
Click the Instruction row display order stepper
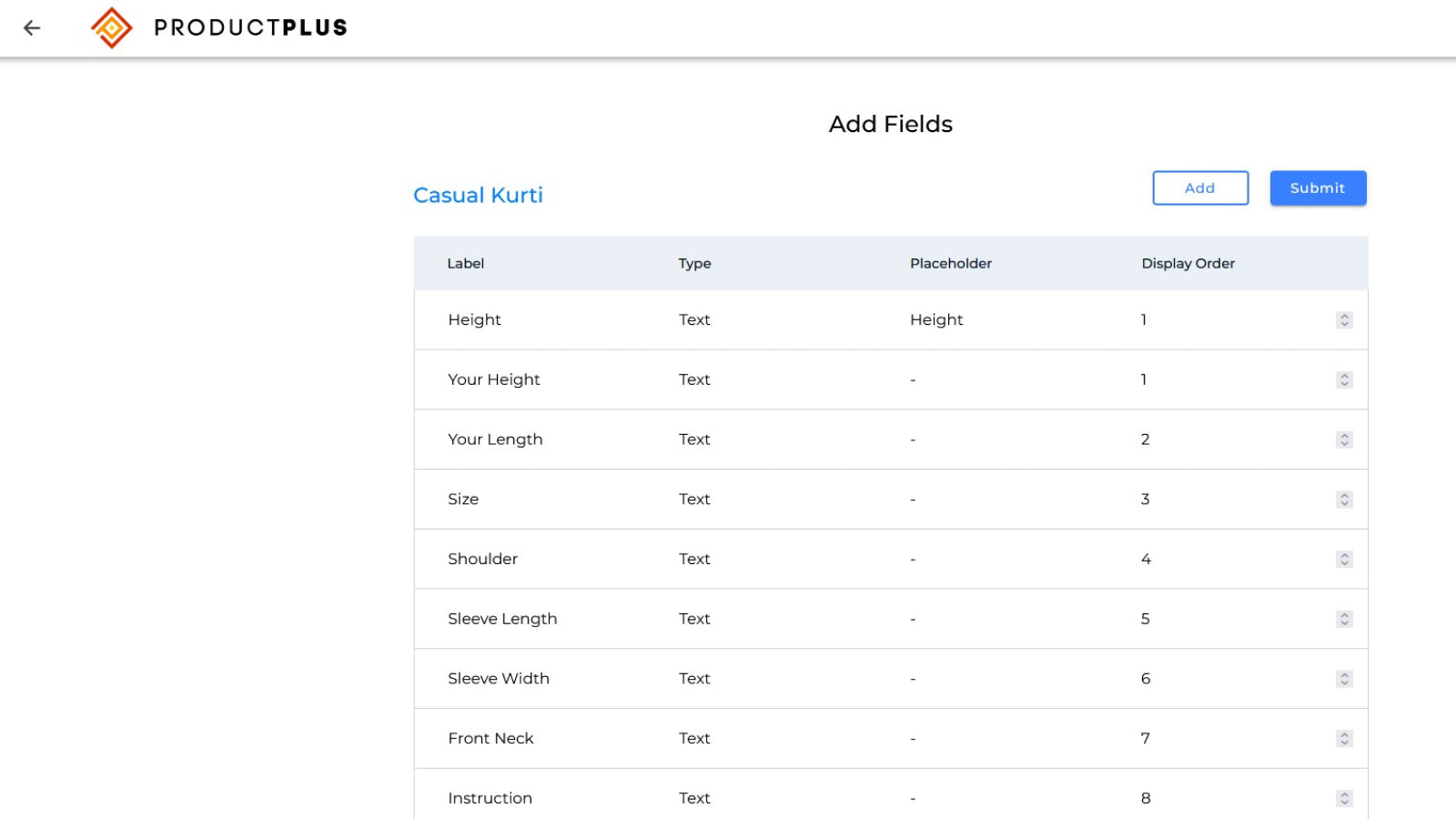pyautogui.click(x=1343, y=797)
